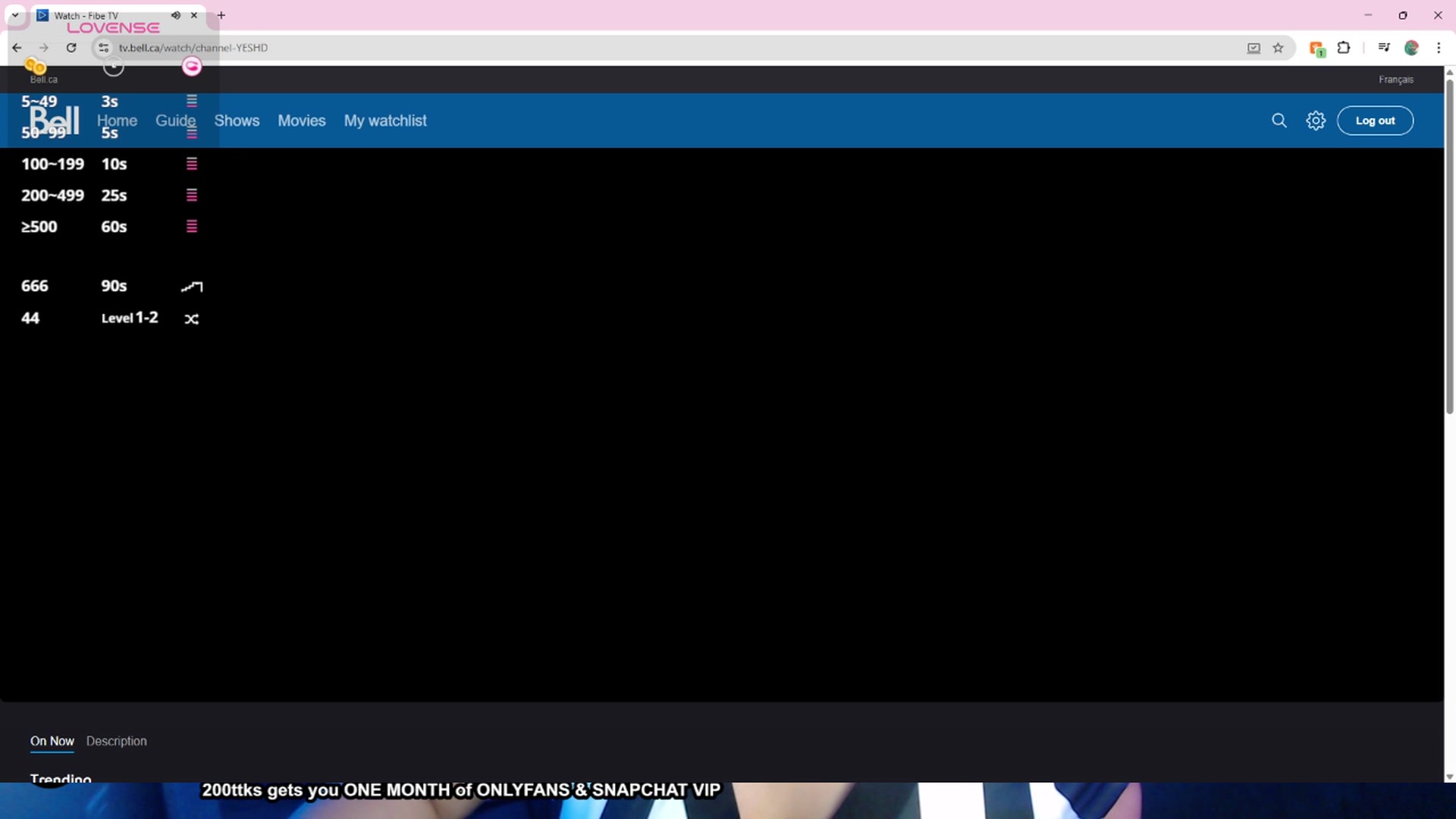Screen dimensions: 1456x819
Task: Open the extensions puzzle icon
Action: pyautogui.click(x=1343, y=48)
